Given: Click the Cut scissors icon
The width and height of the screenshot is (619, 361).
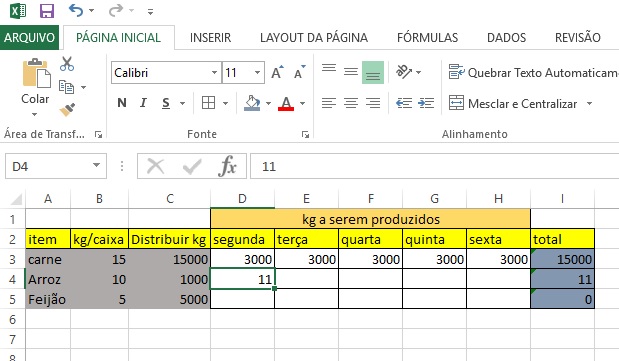Looking at the screenshot, I should point(67,64).
